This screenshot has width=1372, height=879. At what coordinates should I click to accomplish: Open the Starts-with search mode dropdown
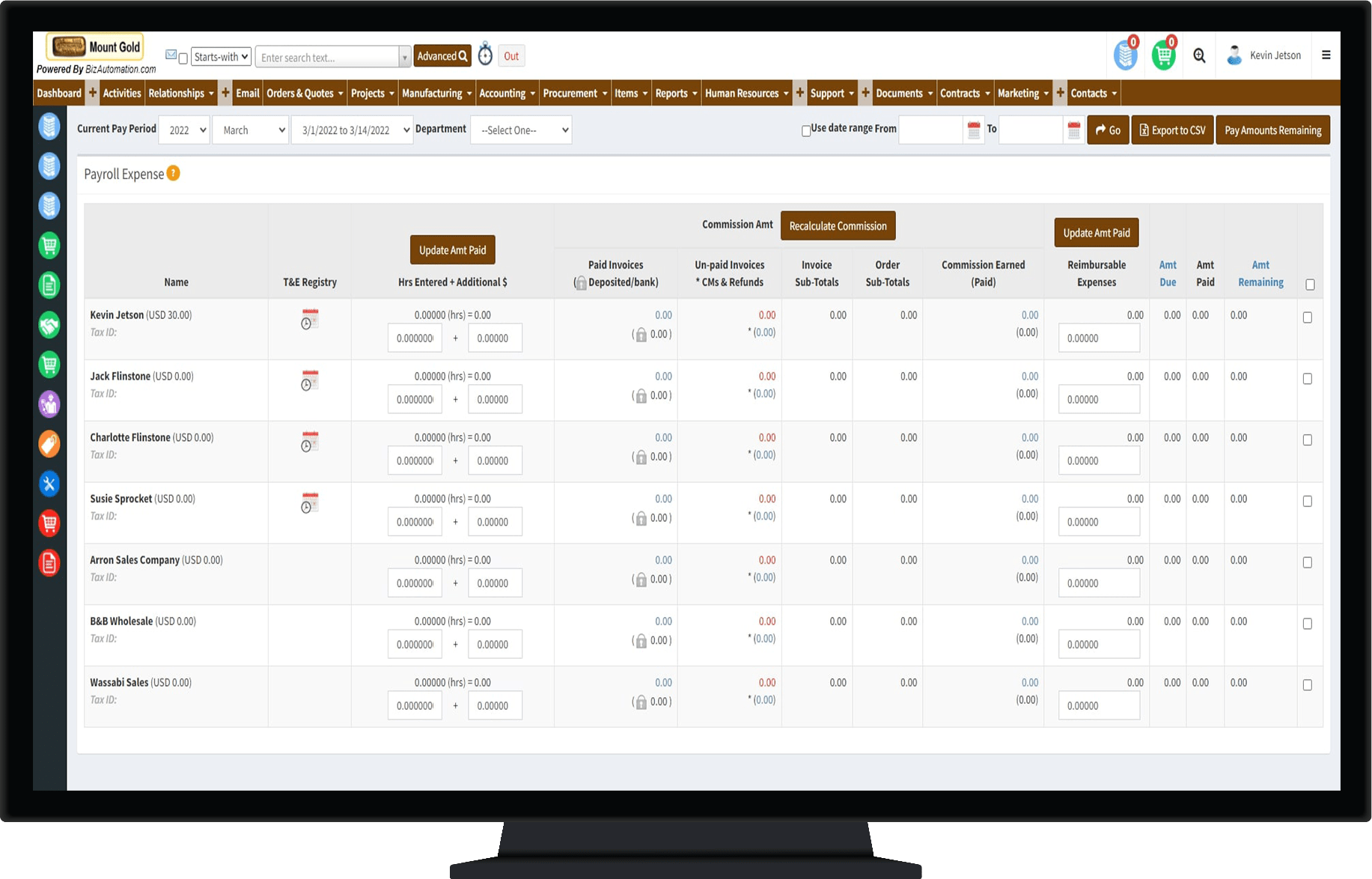(221, 57)
